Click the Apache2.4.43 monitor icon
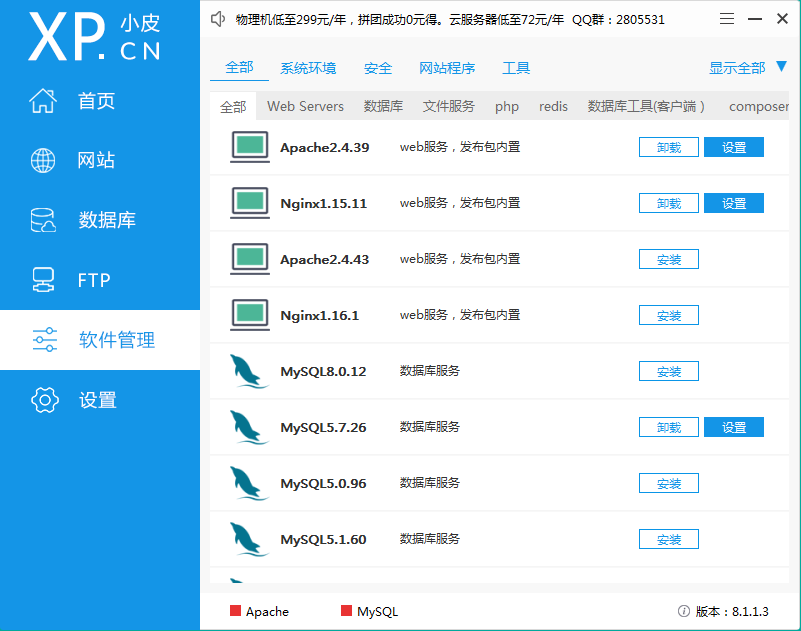The width and height of the screenshot is (801, 631). [249, 259]
